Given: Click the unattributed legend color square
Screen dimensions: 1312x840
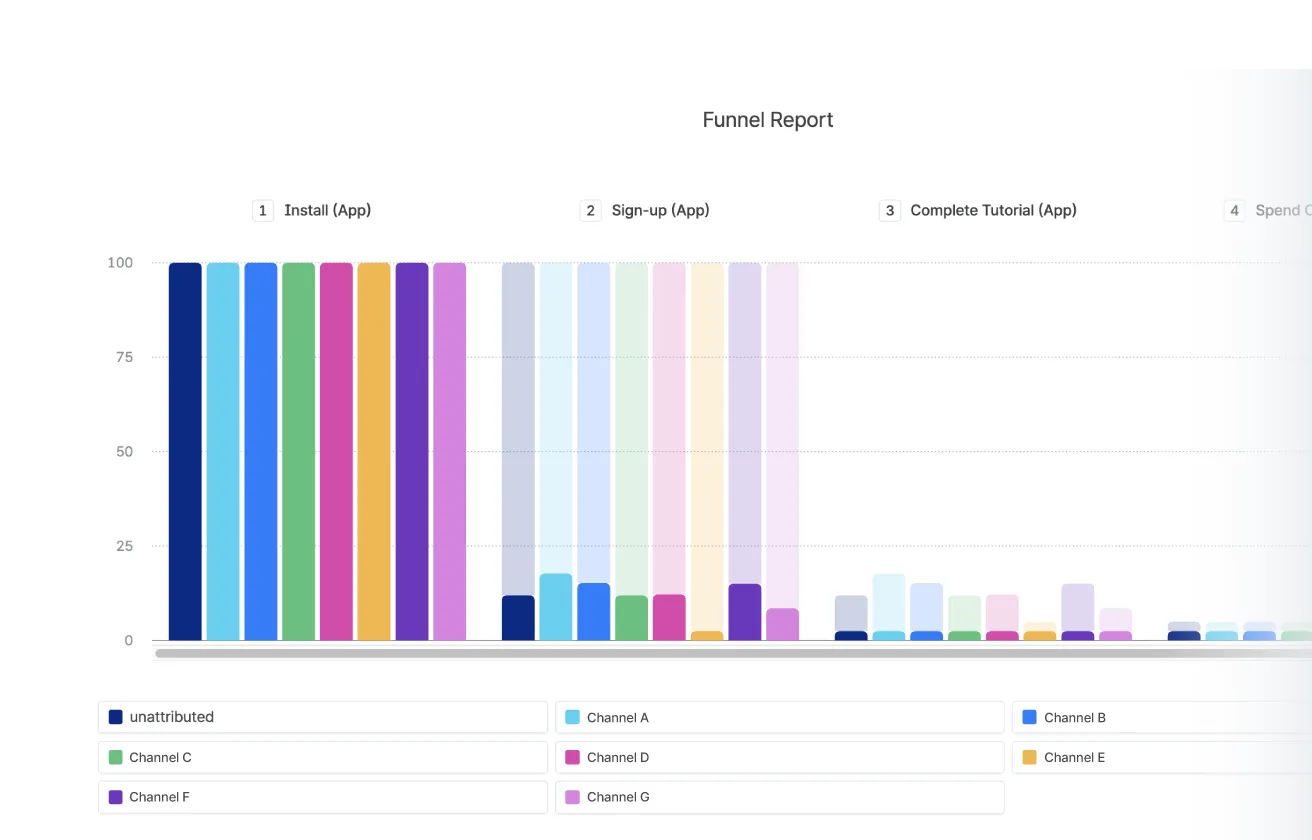Looking at the screenshot, I should coord(116,716).
